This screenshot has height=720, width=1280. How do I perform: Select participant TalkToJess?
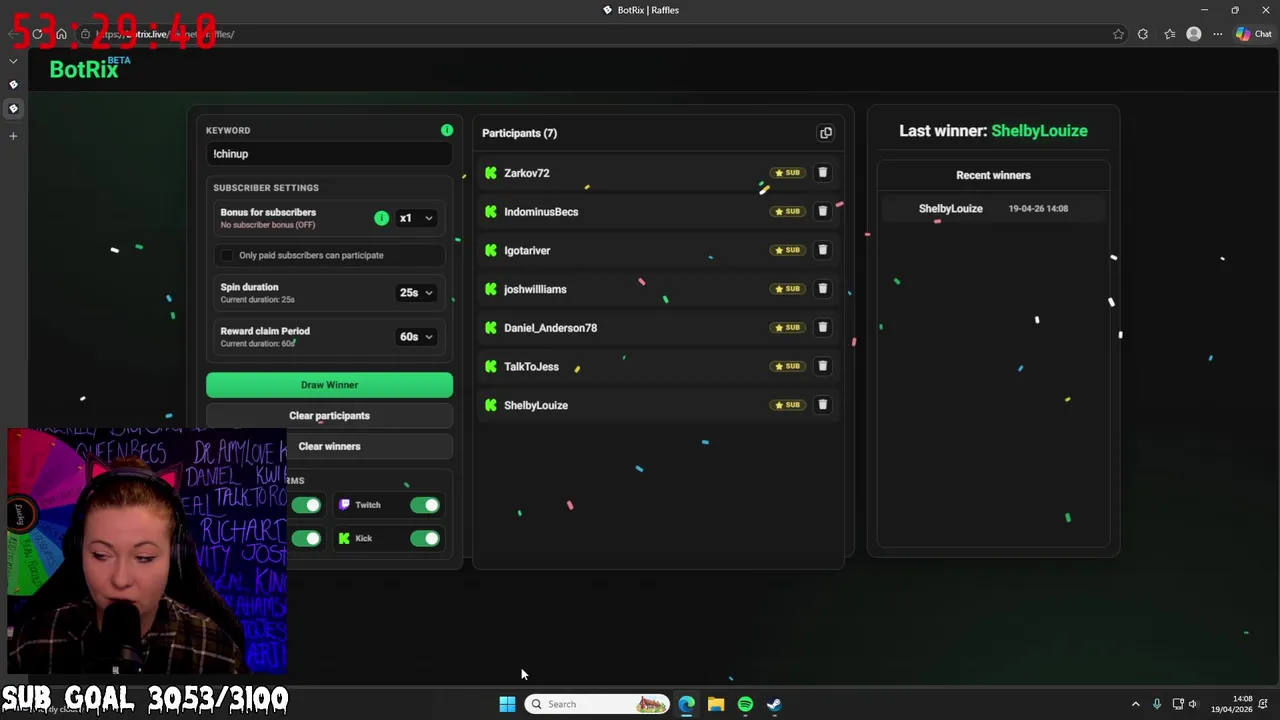(531, 367)
